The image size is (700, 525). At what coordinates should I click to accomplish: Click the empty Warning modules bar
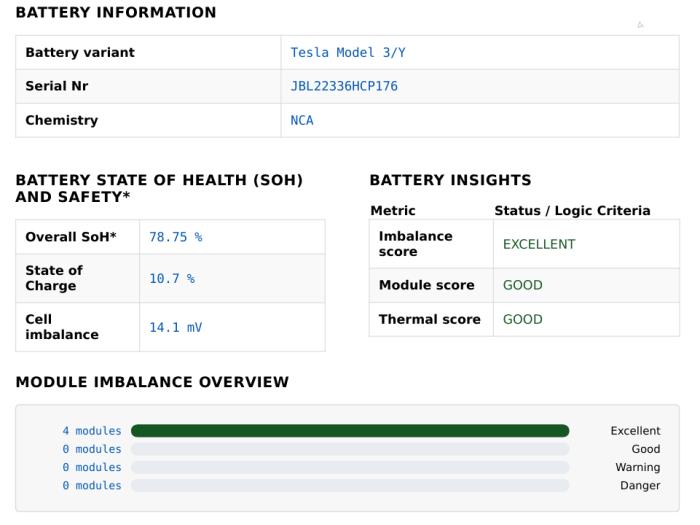point(350,467)
